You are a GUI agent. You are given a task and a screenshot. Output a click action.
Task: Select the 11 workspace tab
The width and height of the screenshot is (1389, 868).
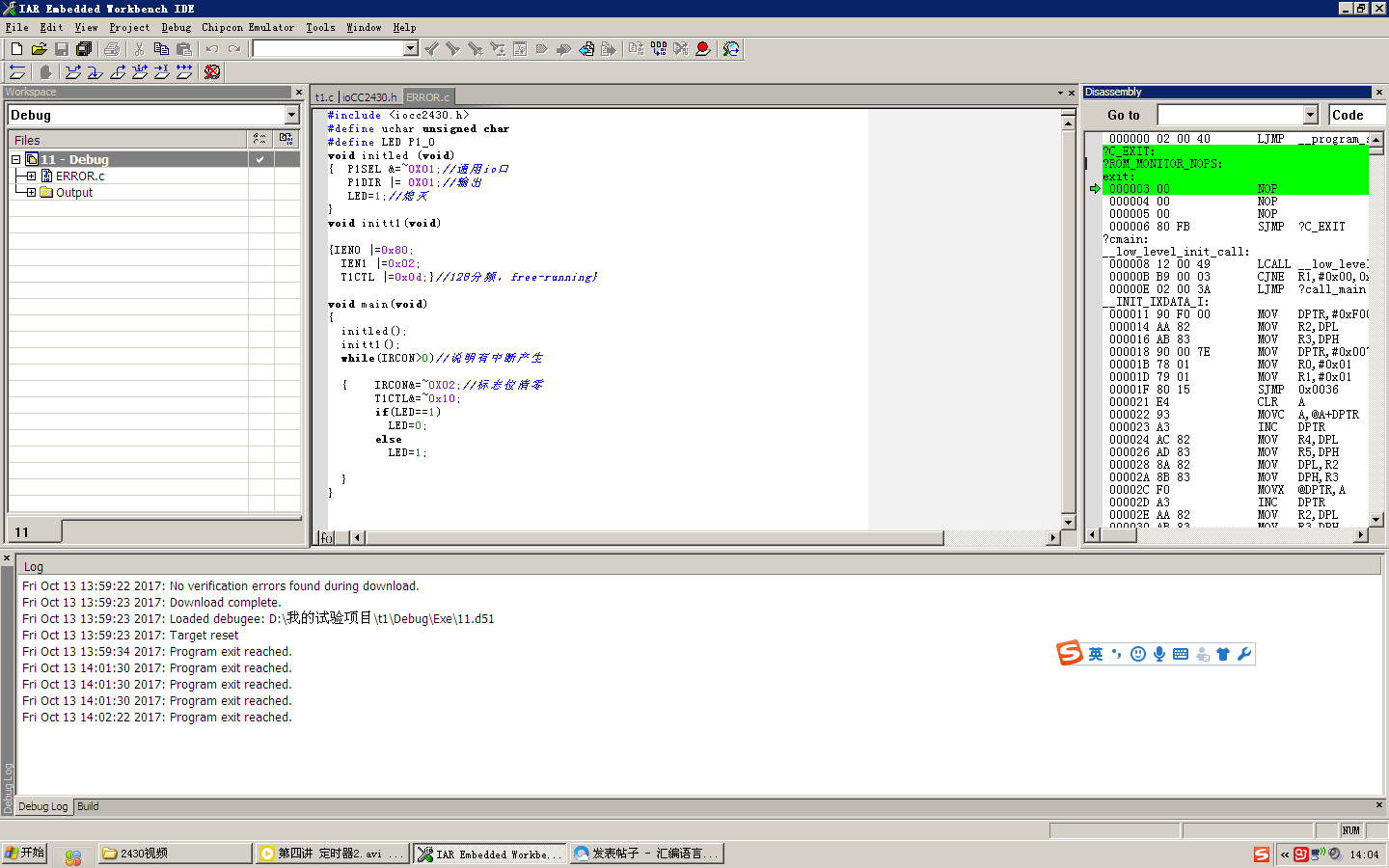coord(35,531)
